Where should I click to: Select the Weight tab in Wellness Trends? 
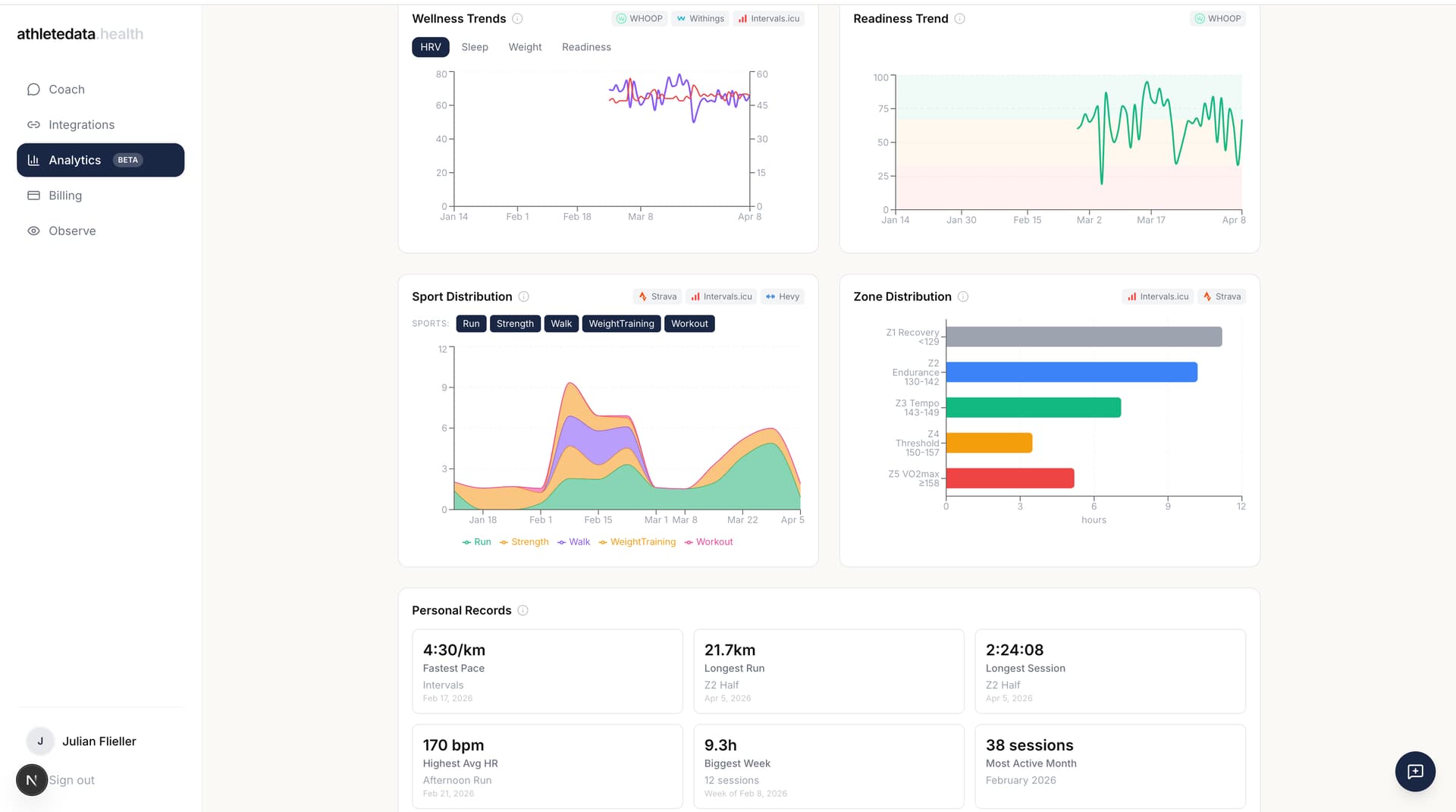click(525, 47)
